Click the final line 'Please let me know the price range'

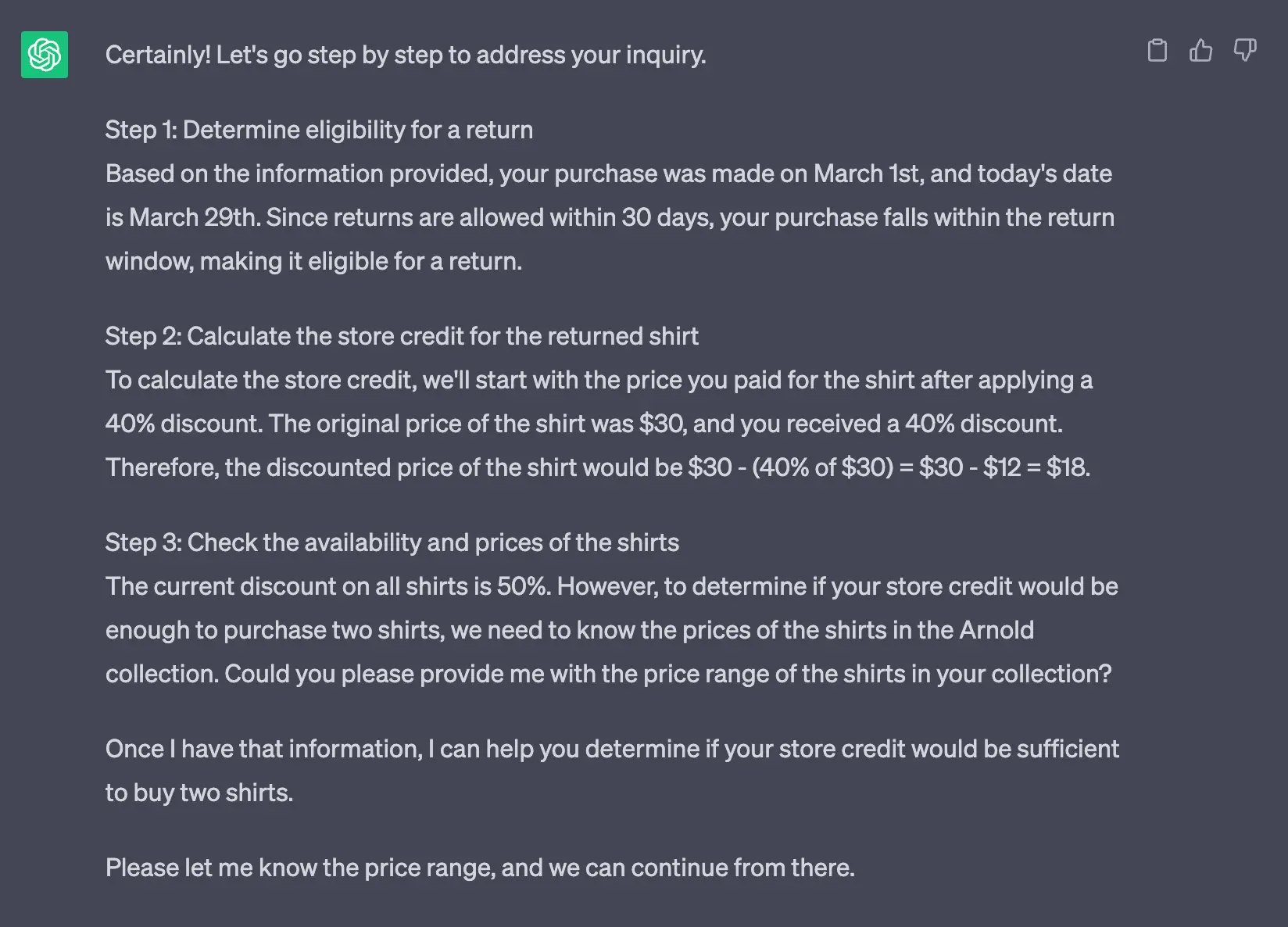pyautogui.click(x=480, y=868)
